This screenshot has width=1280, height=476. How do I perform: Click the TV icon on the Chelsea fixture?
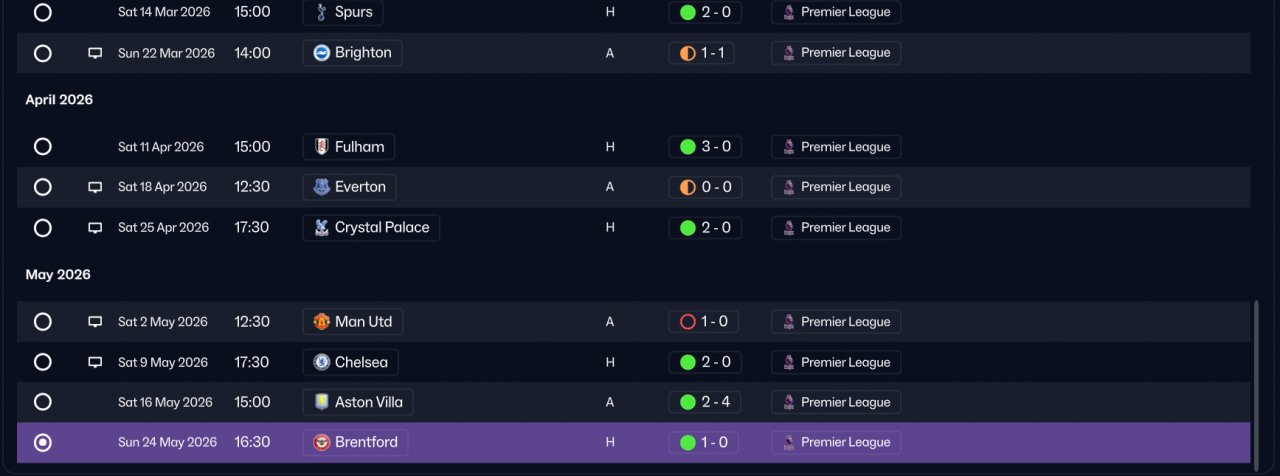95,362
